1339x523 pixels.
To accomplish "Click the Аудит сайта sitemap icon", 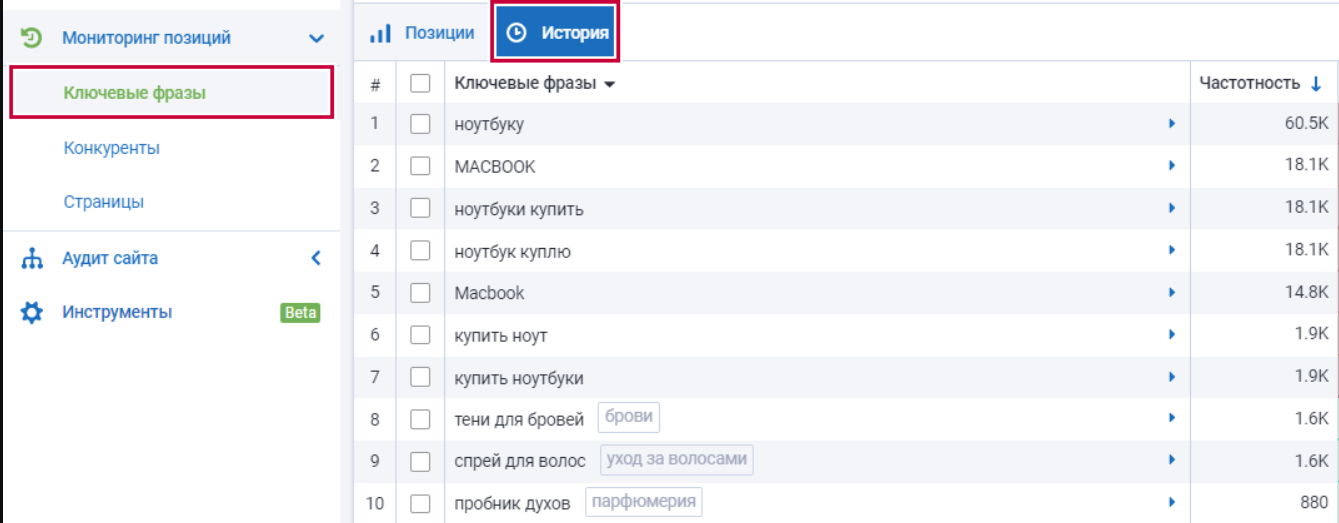I will pyautogui.click(x=32, y=259).
